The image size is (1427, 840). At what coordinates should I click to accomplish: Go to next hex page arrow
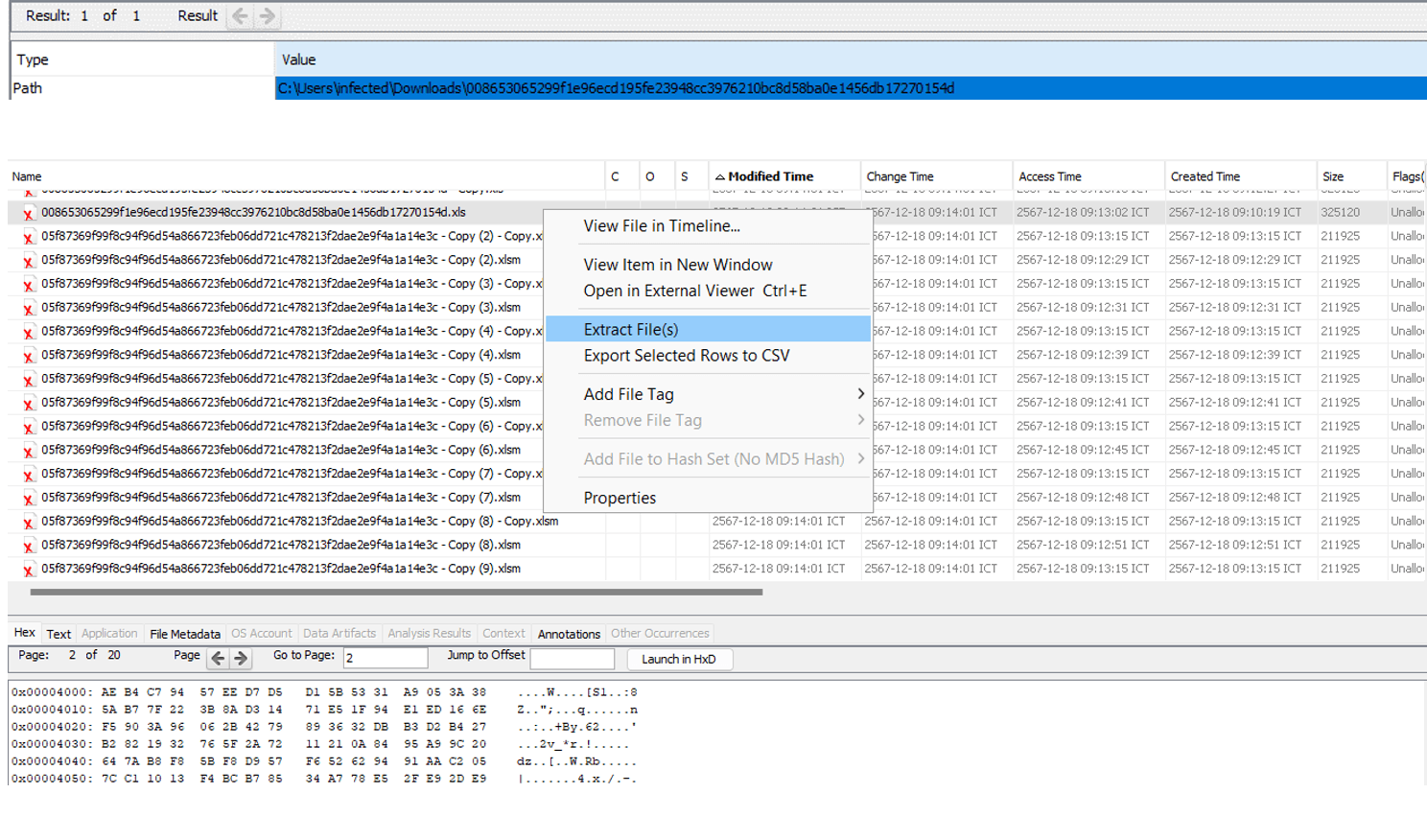pos(241,659)
